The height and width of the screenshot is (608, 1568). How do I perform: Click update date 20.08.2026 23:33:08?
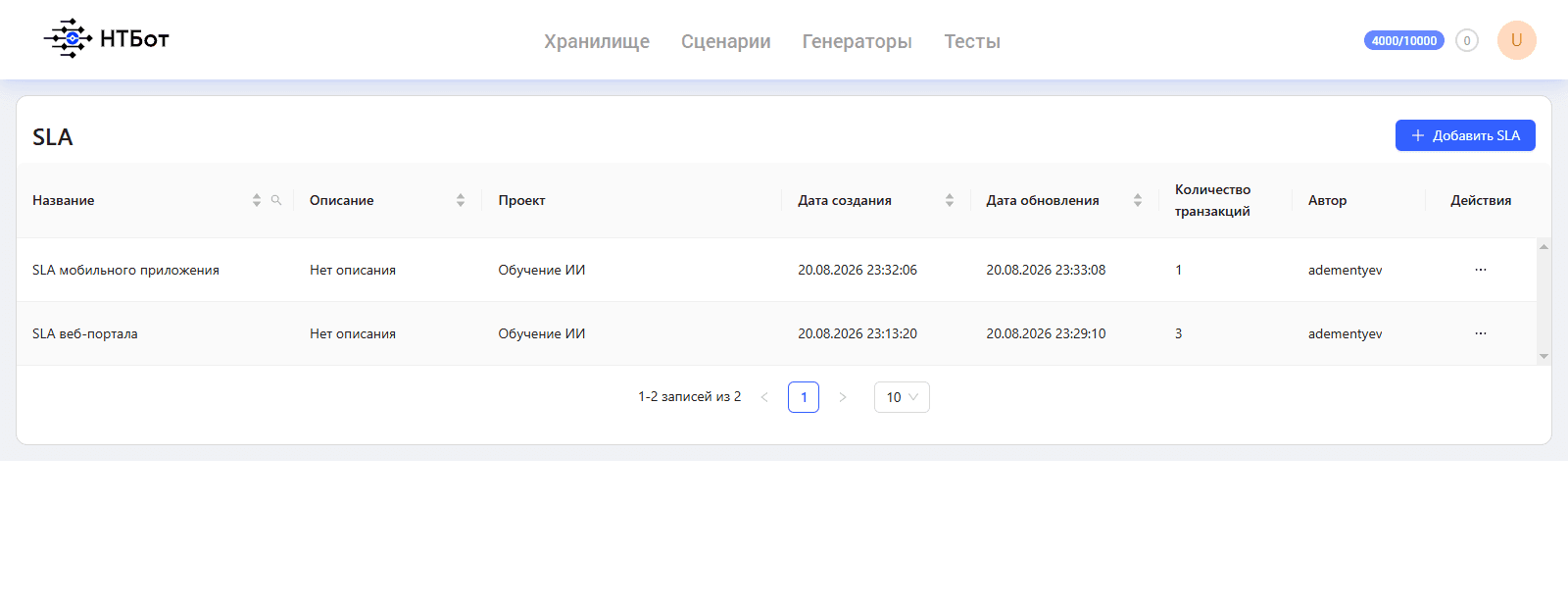click(x=1046, y=270)
